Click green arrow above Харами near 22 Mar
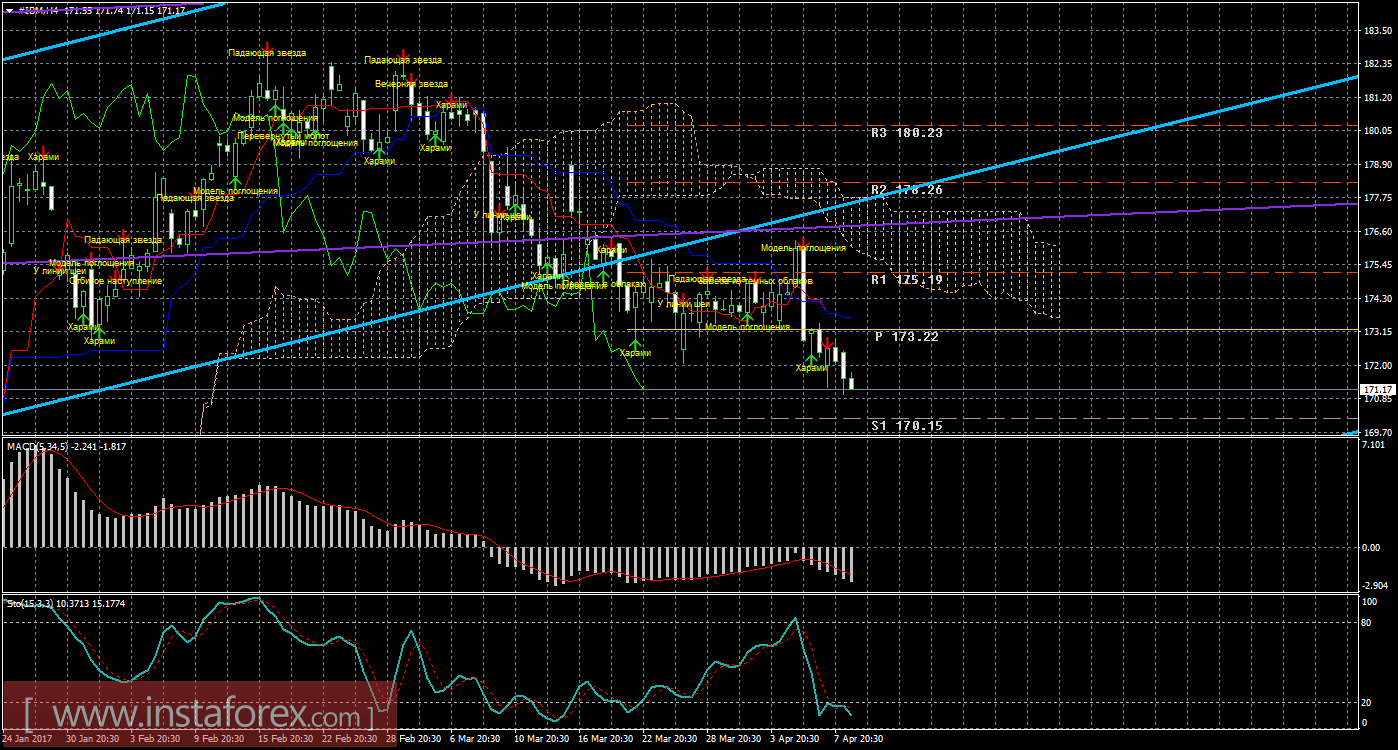 coord(635,344)
